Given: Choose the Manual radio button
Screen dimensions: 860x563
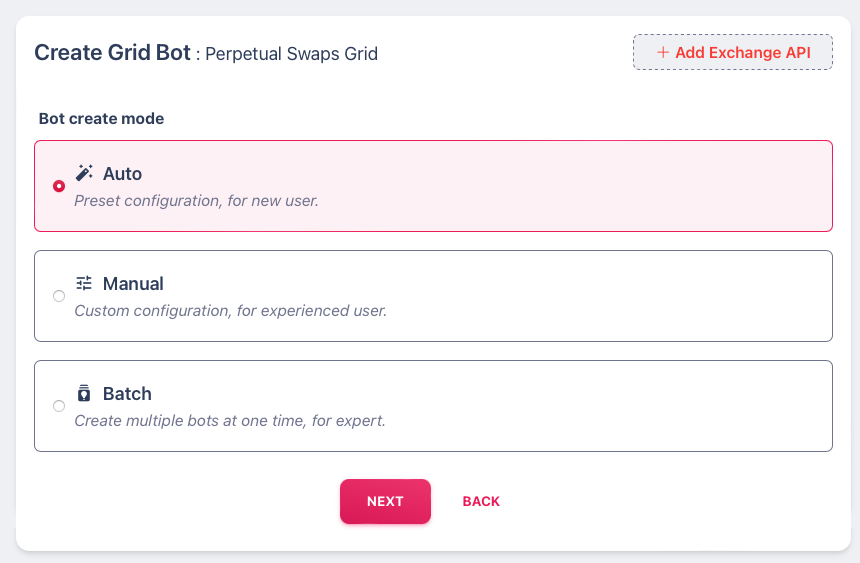Looking at the screenshot, I should pos(59,296).
